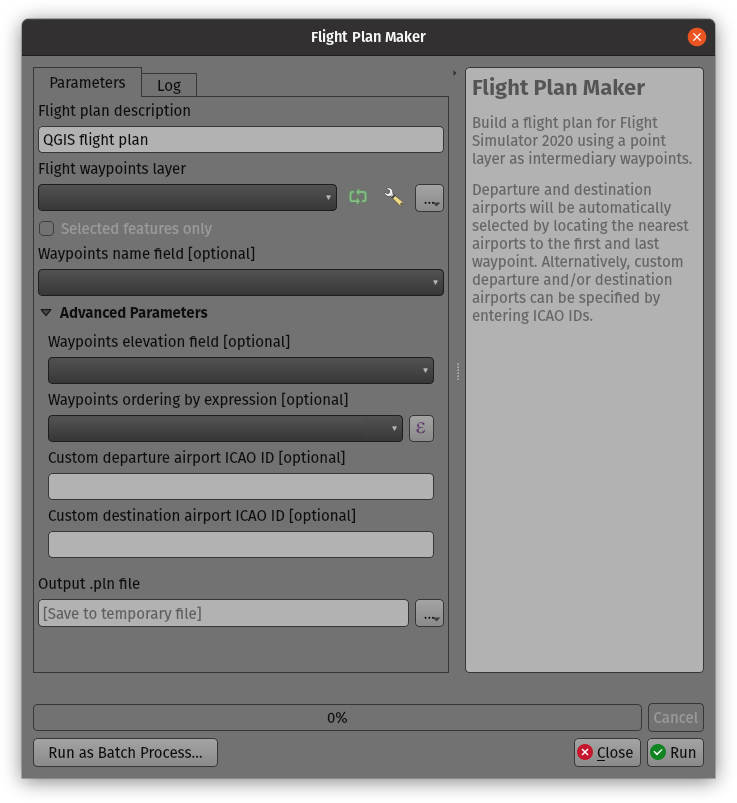Open advanced options wrench icon
The width and height of the screenshot is (737, 803).
coord(393,198)
